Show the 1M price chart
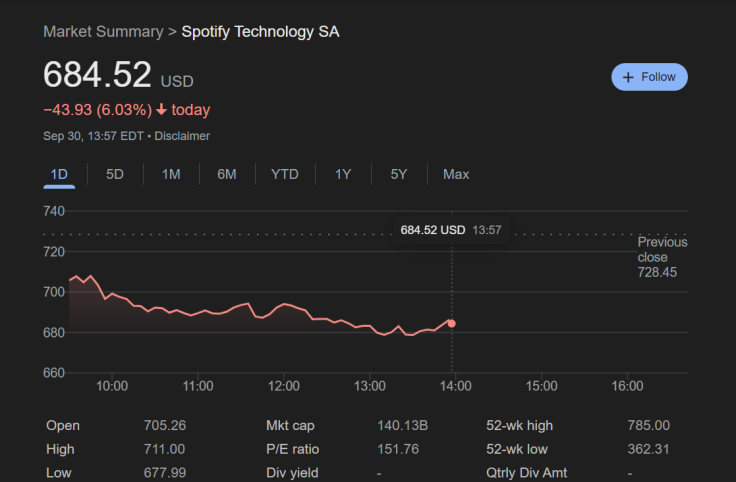736x482 pixels. (x=171, y=174)
